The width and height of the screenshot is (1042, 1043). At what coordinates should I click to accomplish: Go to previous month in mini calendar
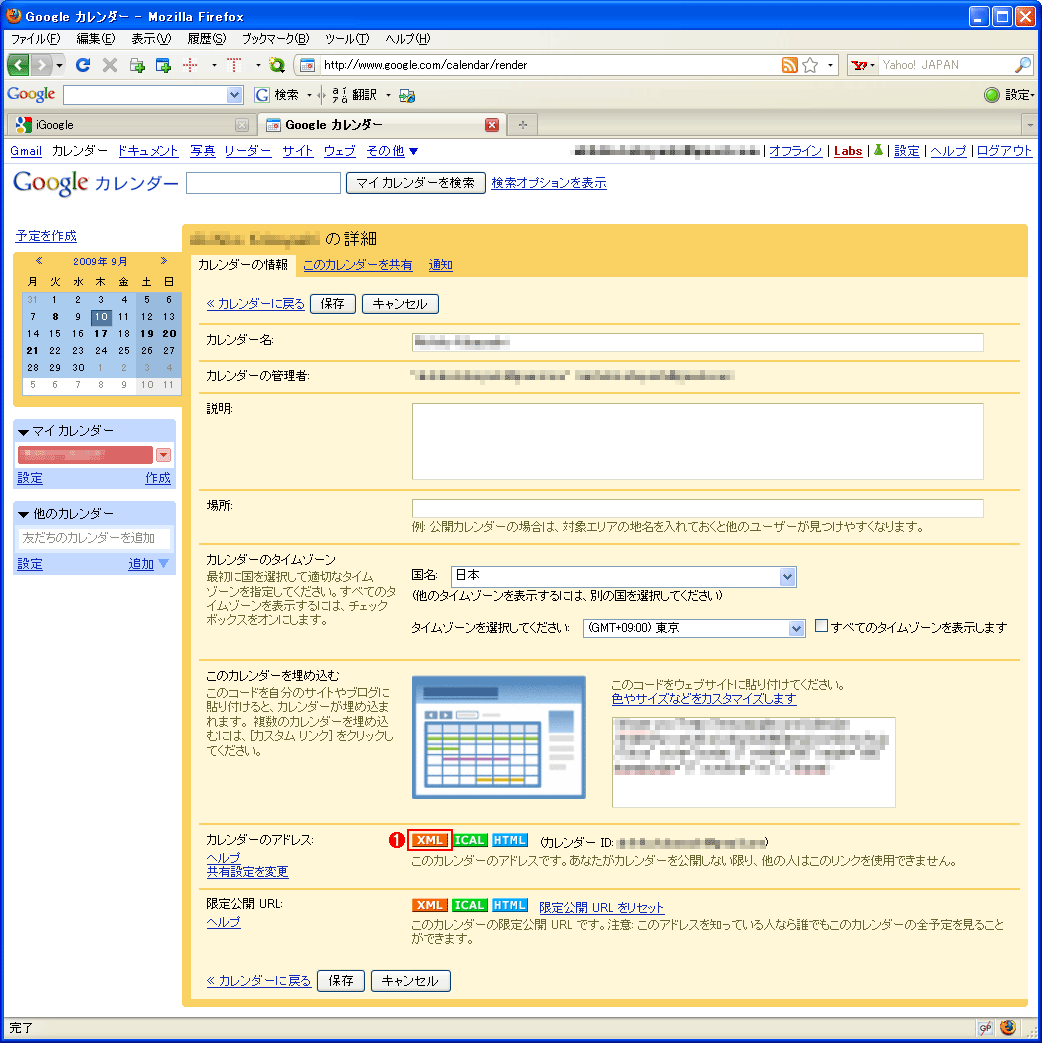click(39, 261)
